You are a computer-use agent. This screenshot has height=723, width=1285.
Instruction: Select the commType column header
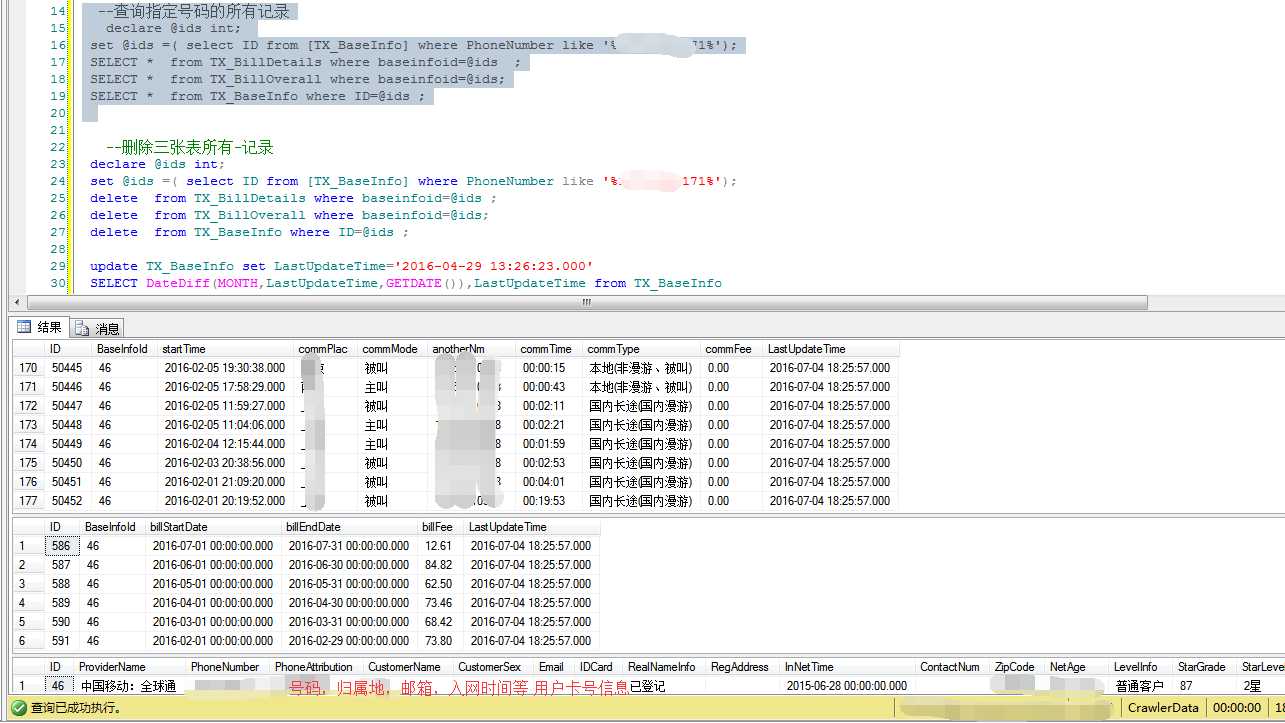(642, 349)
